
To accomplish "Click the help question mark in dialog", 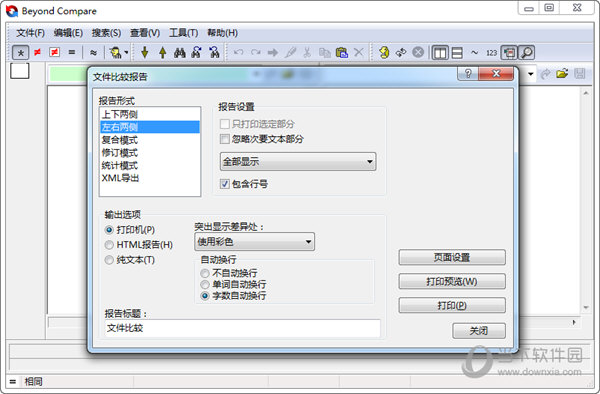I will [468, 73].
